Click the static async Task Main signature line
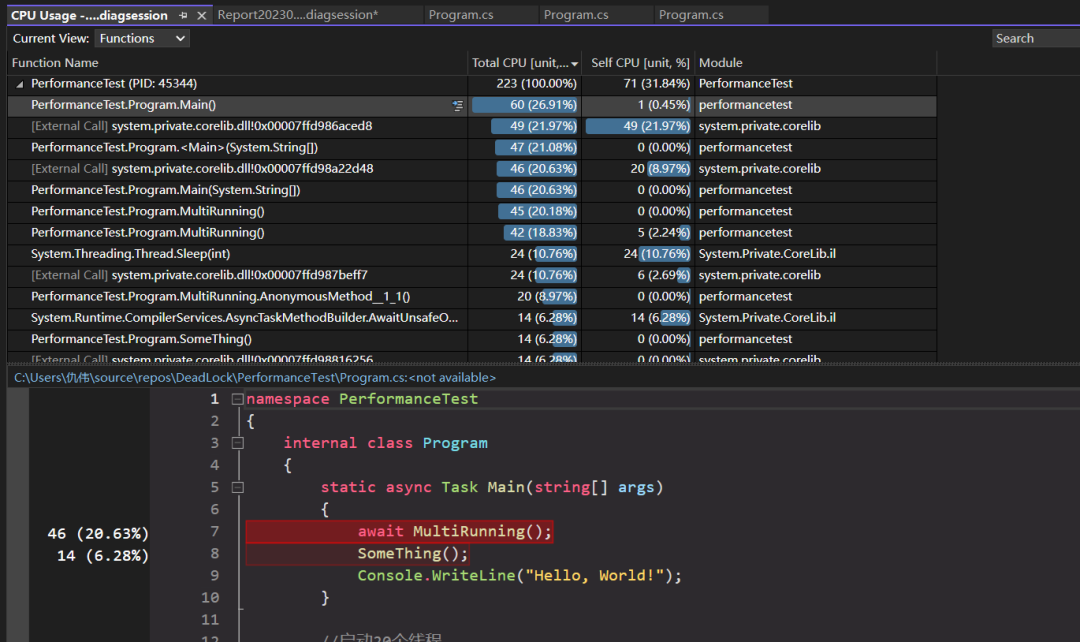The width and height of the screenshot is (1080, 642). (x=492, y=488)
